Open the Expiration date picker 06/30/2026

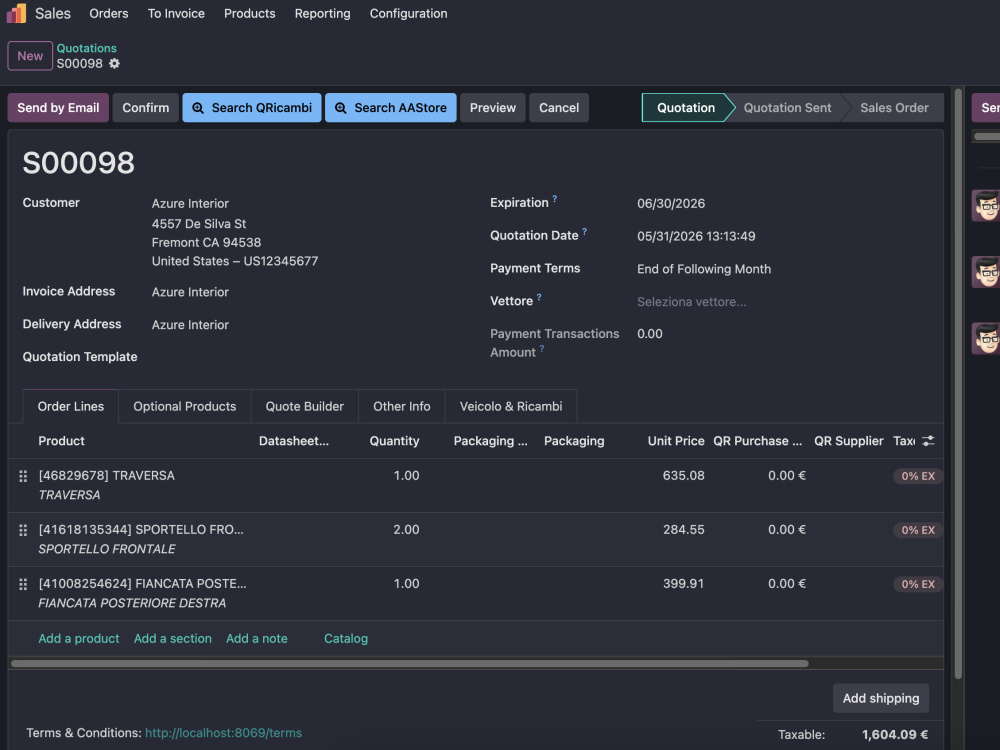671,203
